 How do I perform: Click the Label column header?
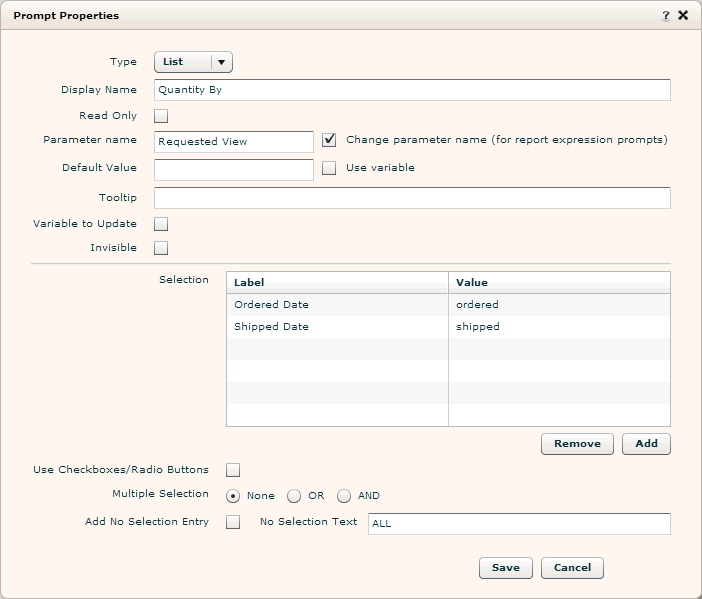pos(337,282)
